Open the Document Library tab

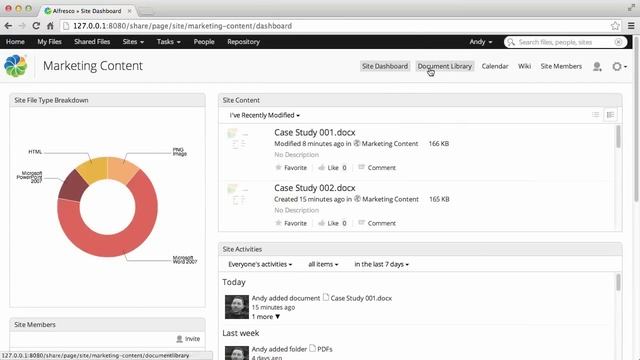[x=444, y=66]
